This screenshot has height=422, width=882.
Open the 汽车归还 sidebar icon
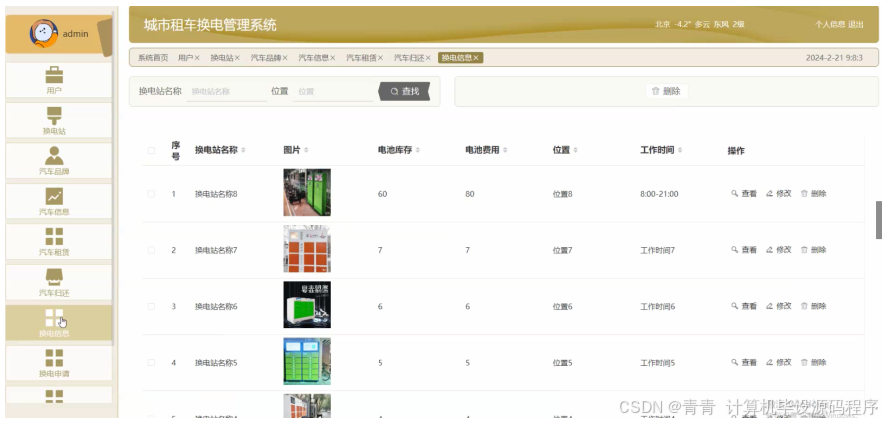pyautogui.click(x=54, y=277)
